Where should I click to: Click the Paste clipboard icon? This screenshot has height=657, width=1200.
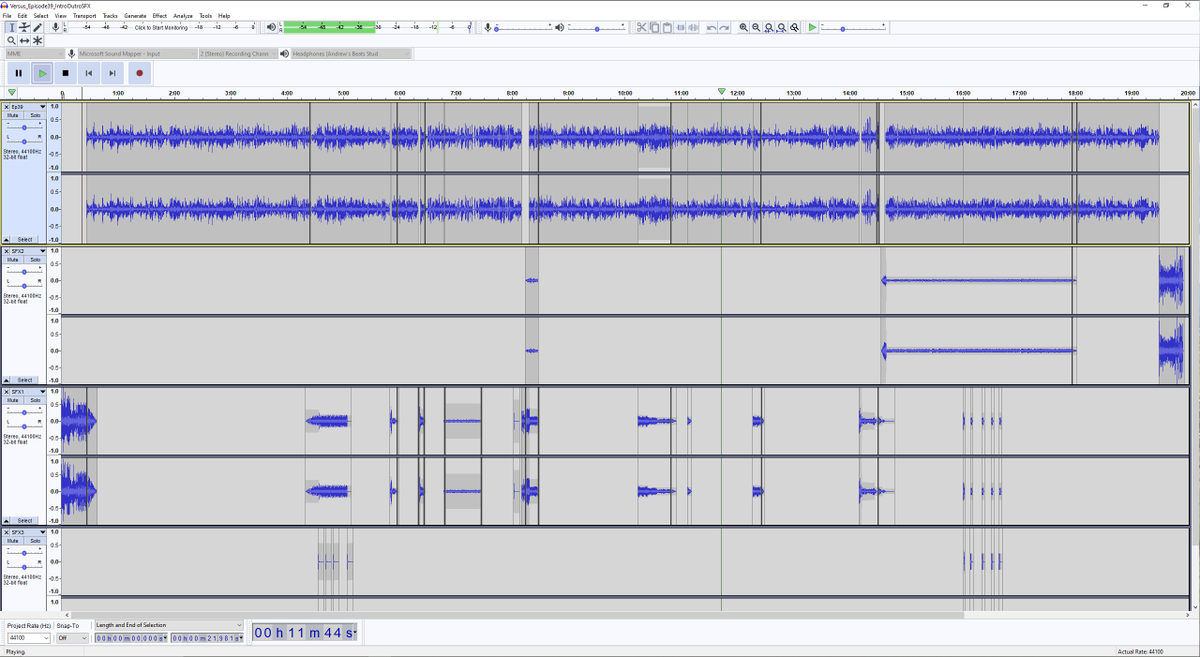tap(667, 27)
